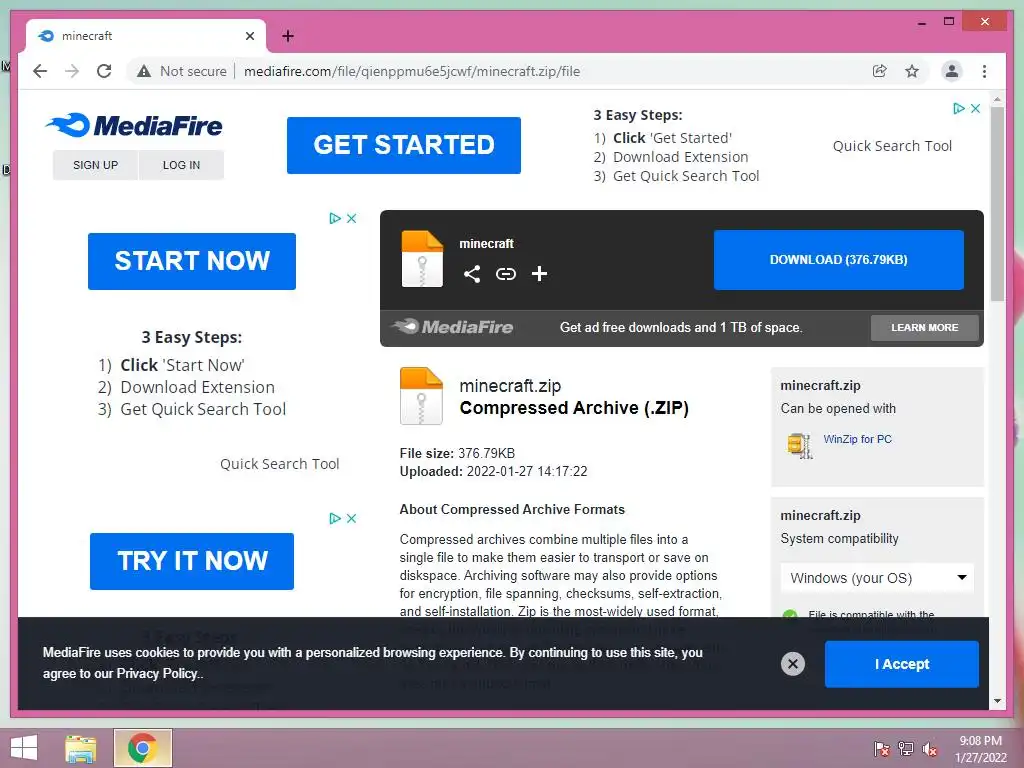This screenshot has width=1024, height=768.
Task: Click the LOG IN button
Action: tap(182, 165)
